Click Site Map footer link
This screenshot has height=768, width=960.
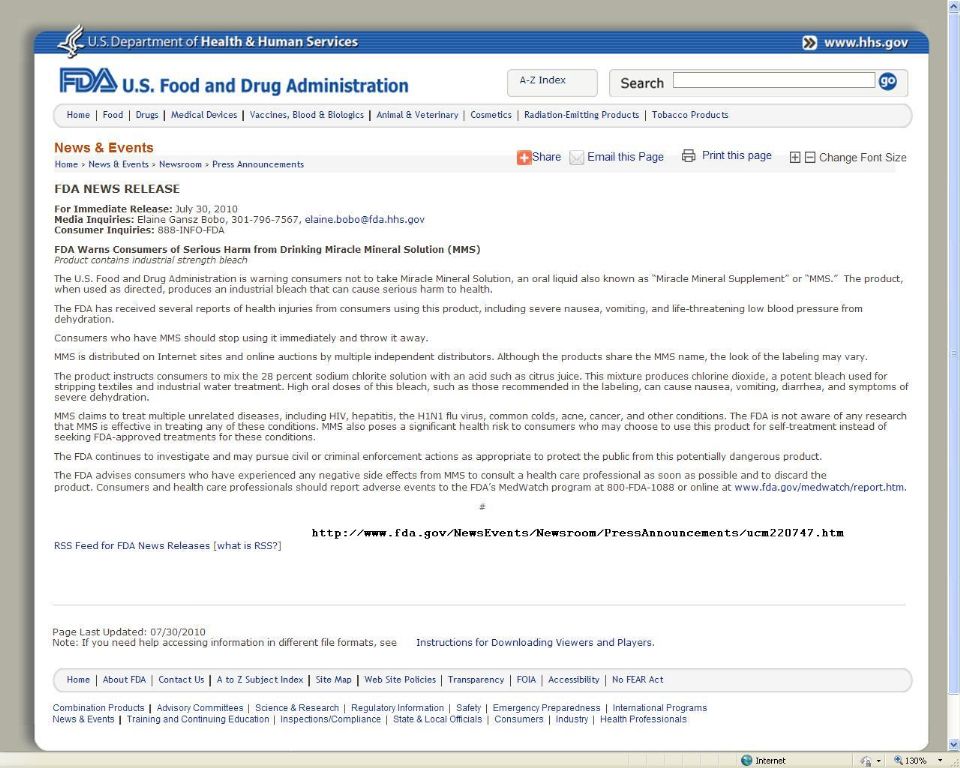coord(334,680)
